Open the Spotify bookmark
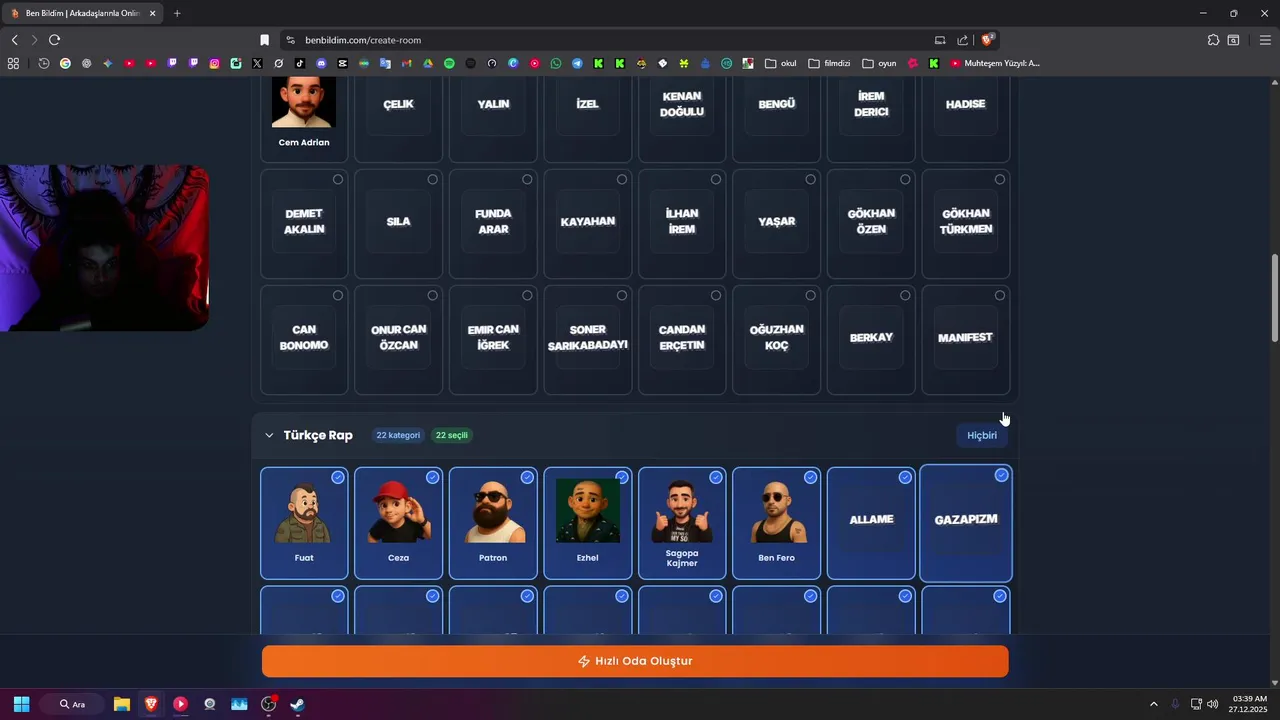The height and width of the screenshot is (720, 1280). [x=449, y=63]
